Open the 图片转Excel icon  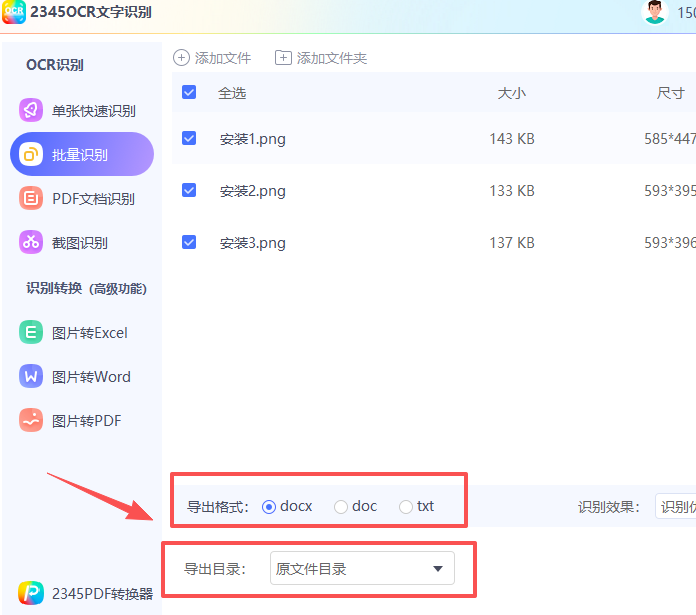pos(31,332)
